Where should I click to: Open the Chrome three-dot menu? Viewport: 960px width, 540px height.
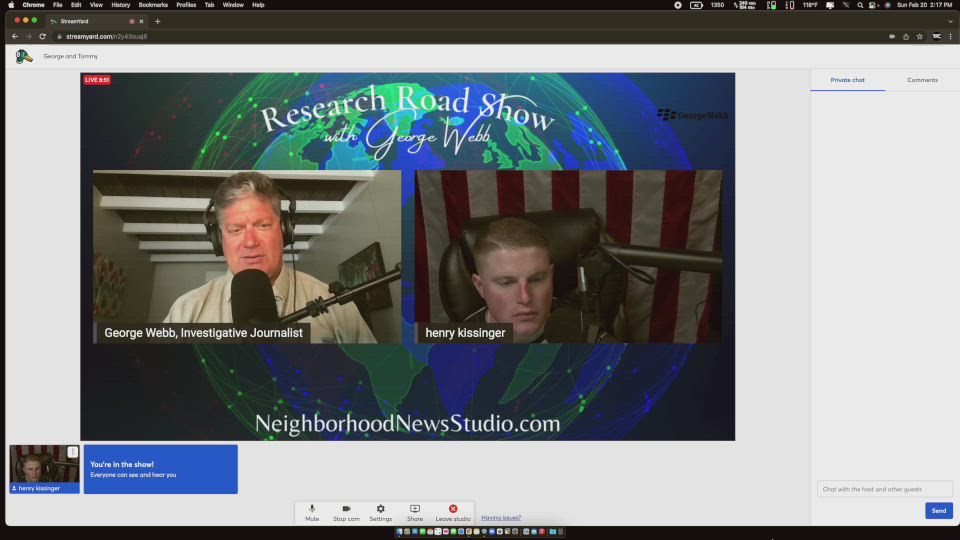pos(951,36)
